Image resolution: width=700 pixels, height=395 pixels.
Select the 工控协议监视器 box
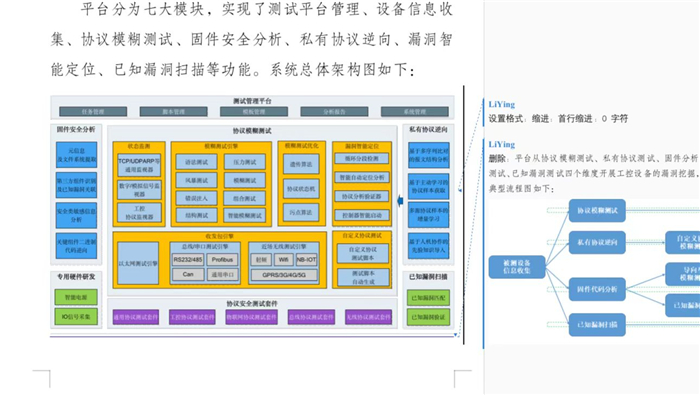139,213
